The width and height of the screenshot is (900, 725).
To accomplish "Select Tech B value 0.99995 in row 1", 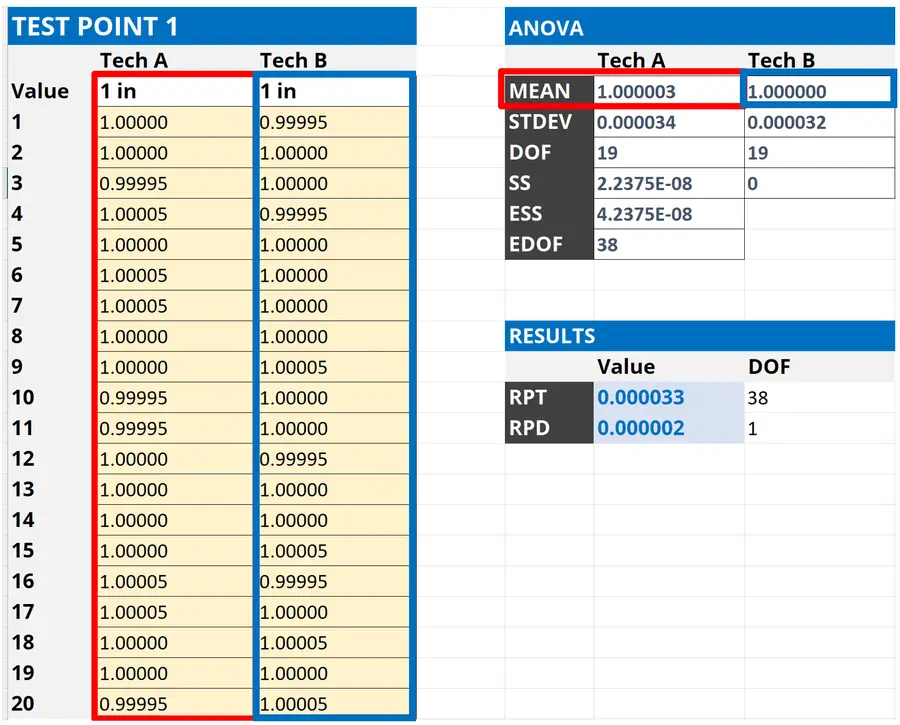I will click(334, 122).
